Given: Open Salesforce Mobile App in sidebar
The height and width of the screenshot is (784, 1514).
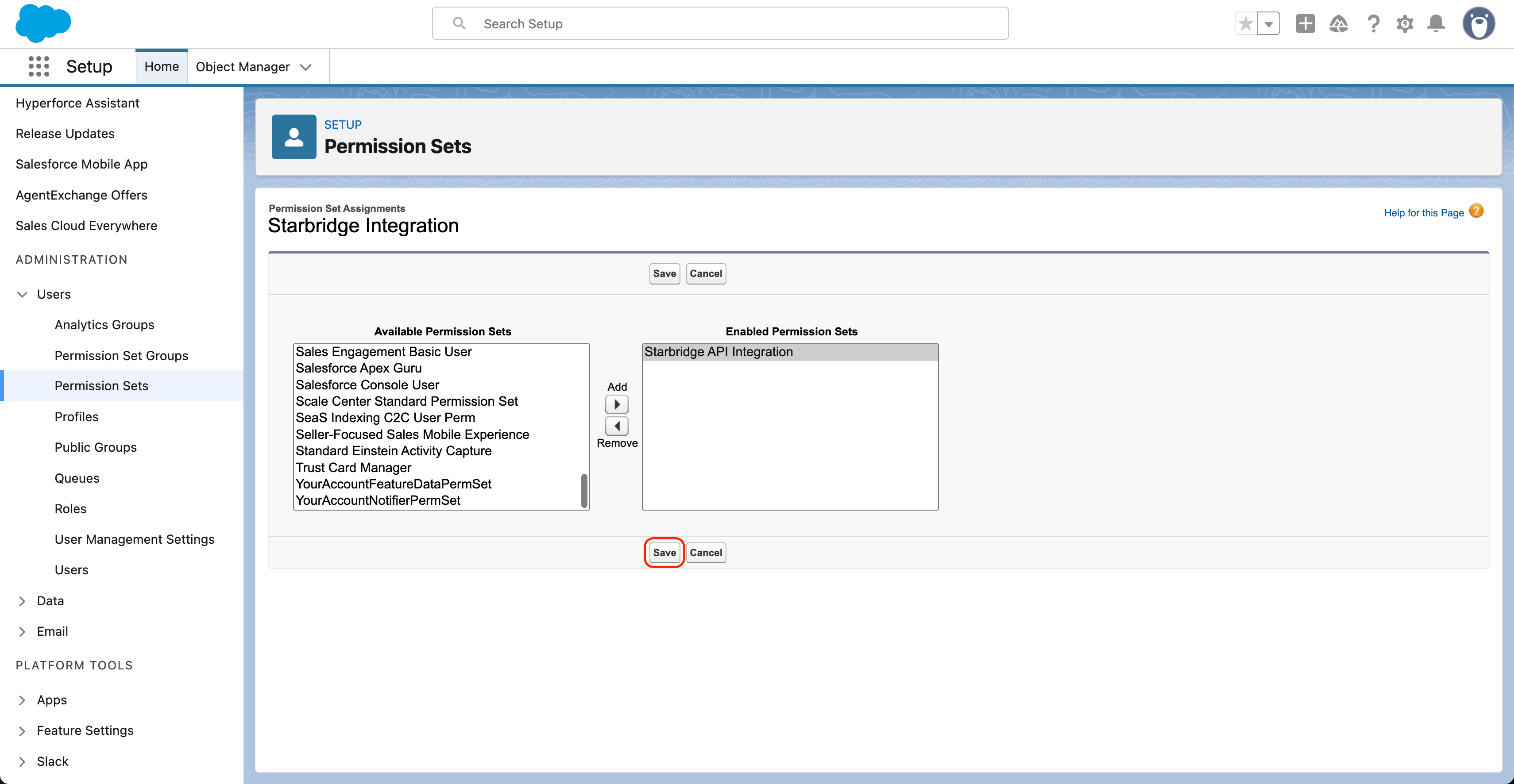Looking at the screenshot, I should click(x=82, y=164).
